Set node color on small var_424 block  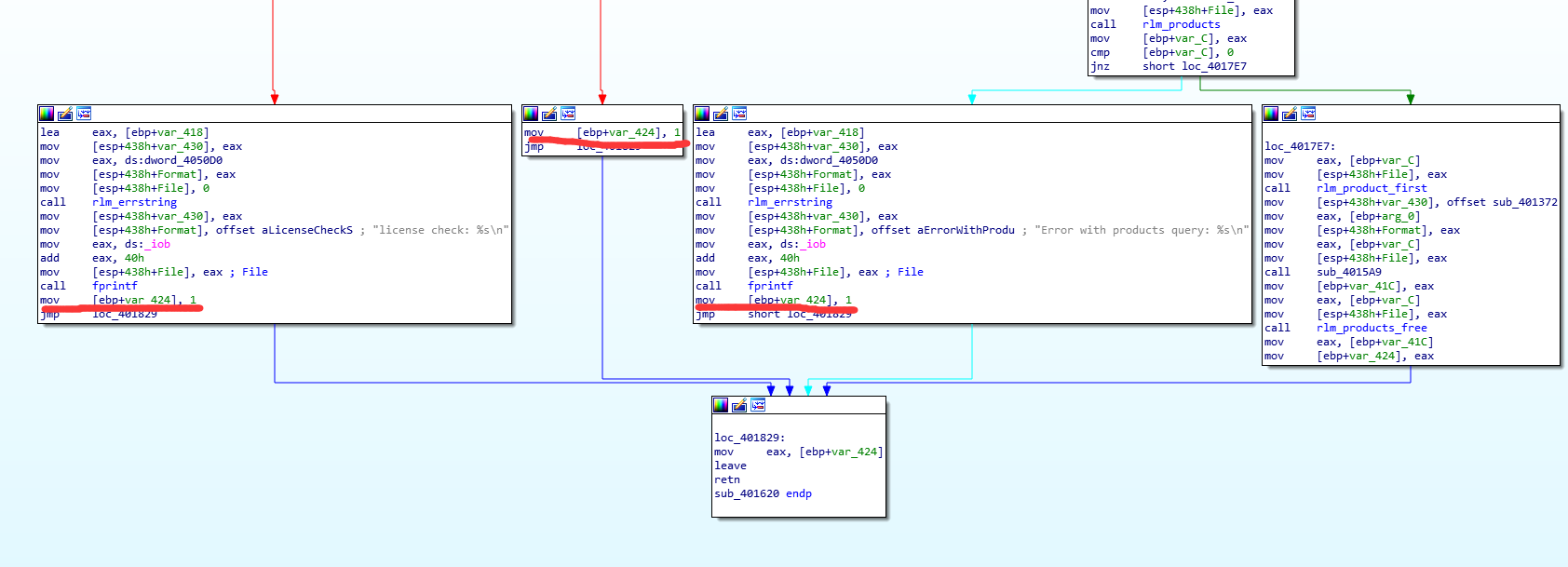[x=531, y=114]
